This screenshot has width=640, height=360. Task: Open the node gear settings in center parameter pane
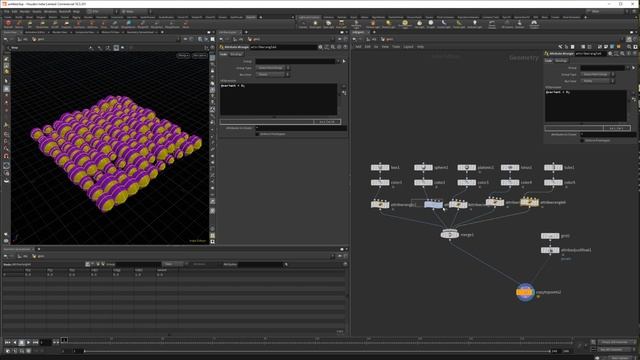coord(320,47)
